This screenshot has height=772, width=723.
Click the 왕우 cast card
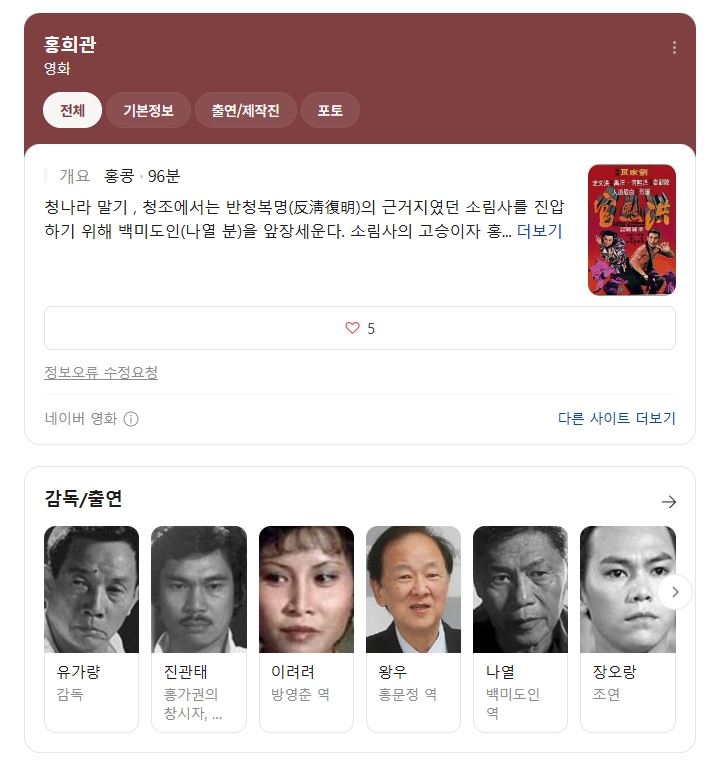click(413, 629)
